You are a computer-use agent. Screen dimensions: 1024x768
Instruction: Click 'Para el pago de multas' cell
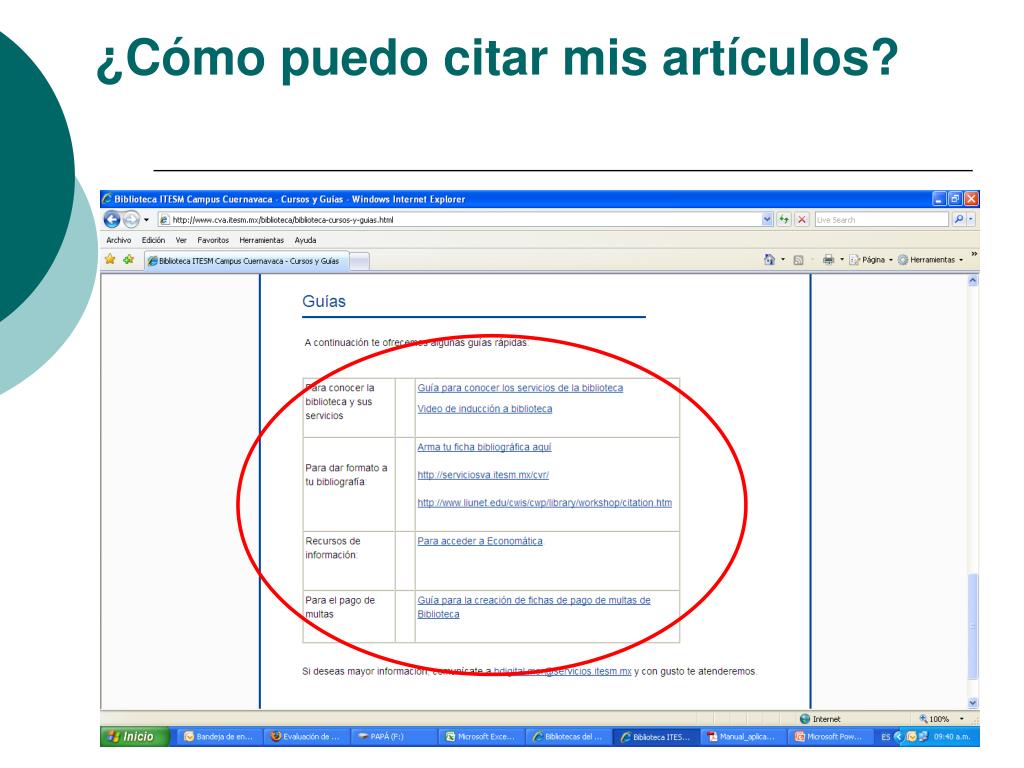[349, 616]
